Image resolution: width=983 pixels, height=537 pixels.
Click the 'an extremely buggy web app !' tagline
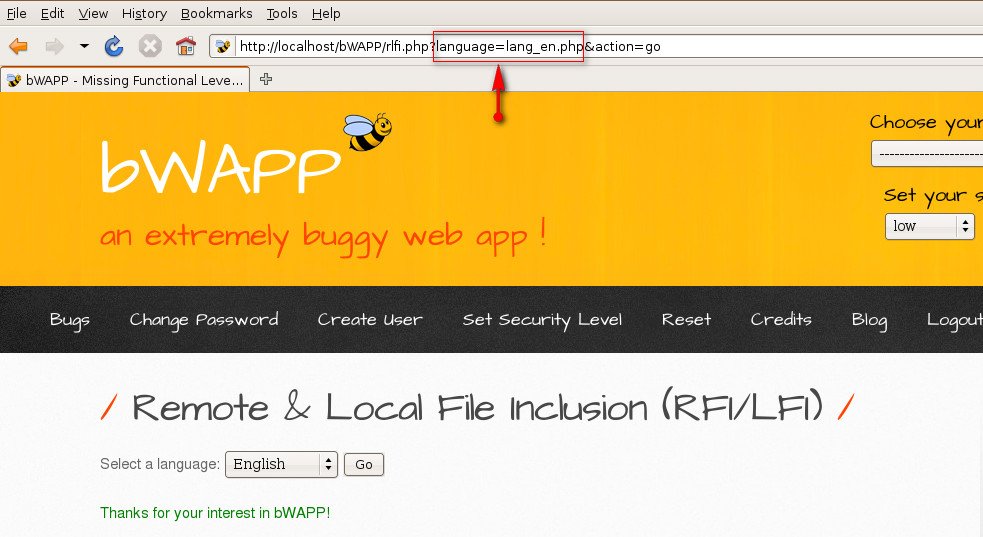pyautogui.click(x=323, y=236)
